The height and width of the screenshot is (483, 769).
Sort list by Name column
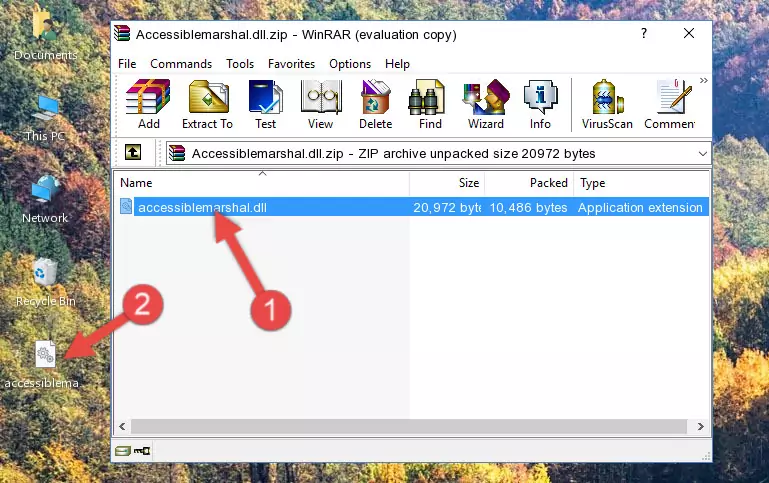pyautogui.click(x=262, y=182)
